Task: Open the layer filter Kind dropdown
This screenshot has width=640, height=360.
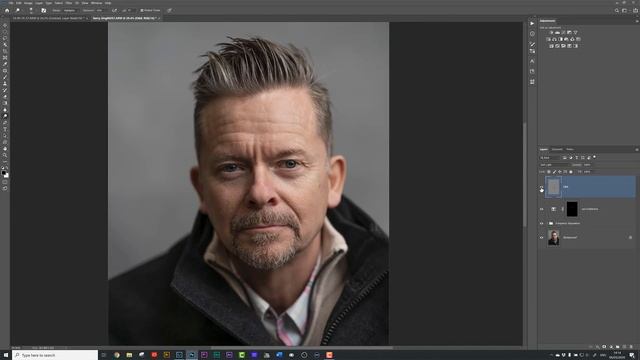Action: coord(550,158)
